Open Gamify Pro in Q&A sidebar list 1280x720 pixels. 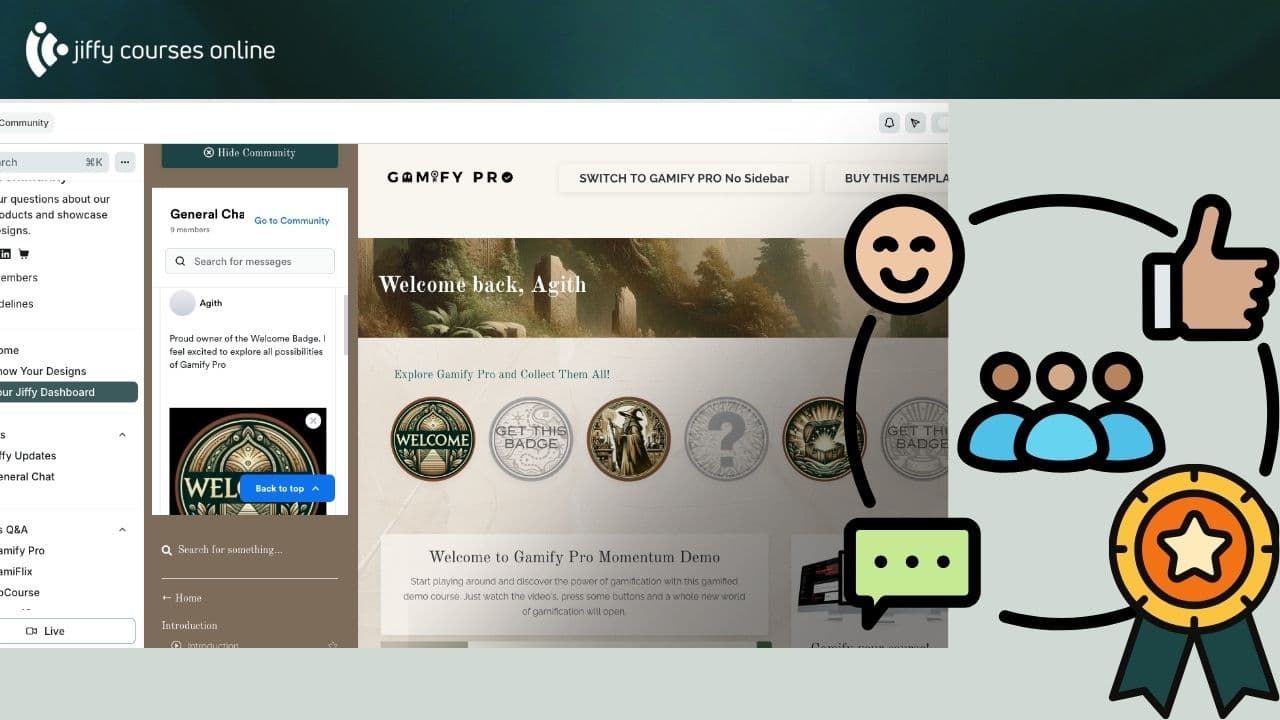point(23,551)
